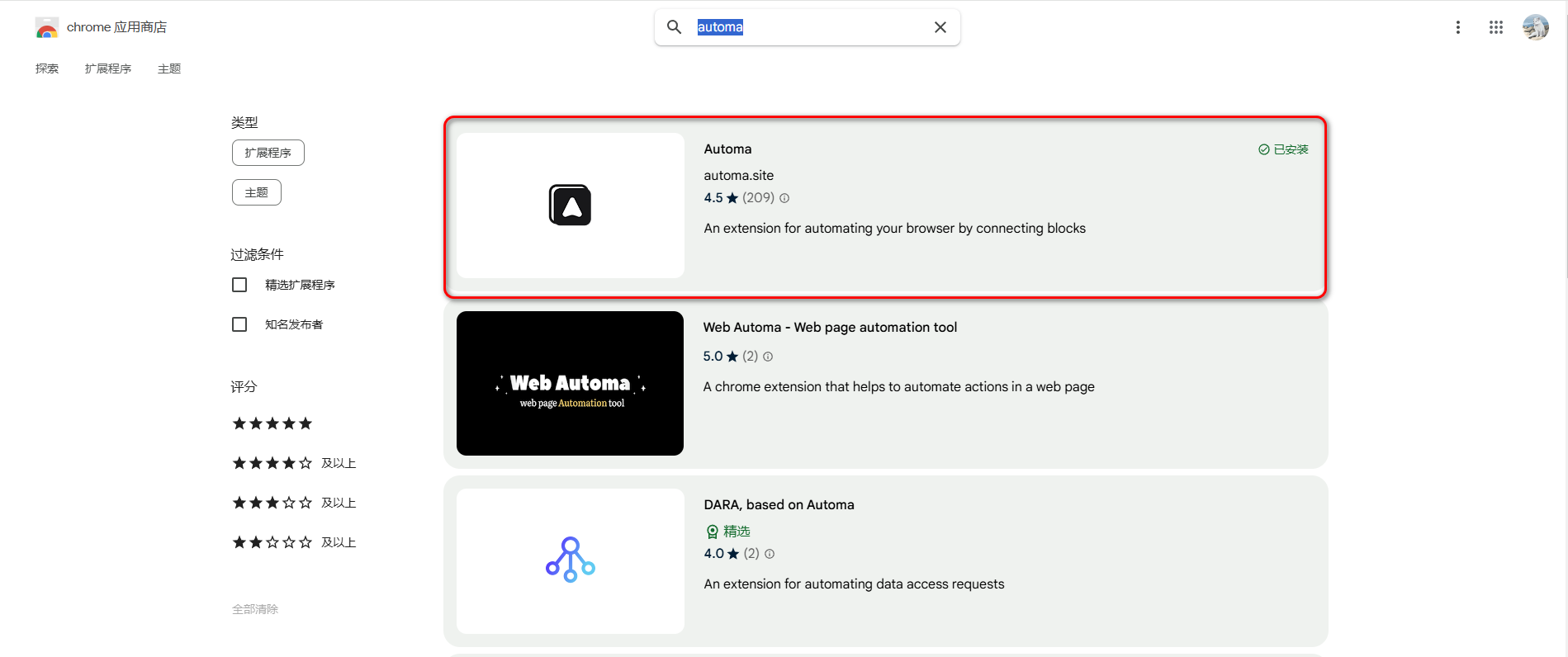Open the account profile avatar
Image resolution: width=1568 pixels, height=657 pixels.
click(x=1535, y=27)
